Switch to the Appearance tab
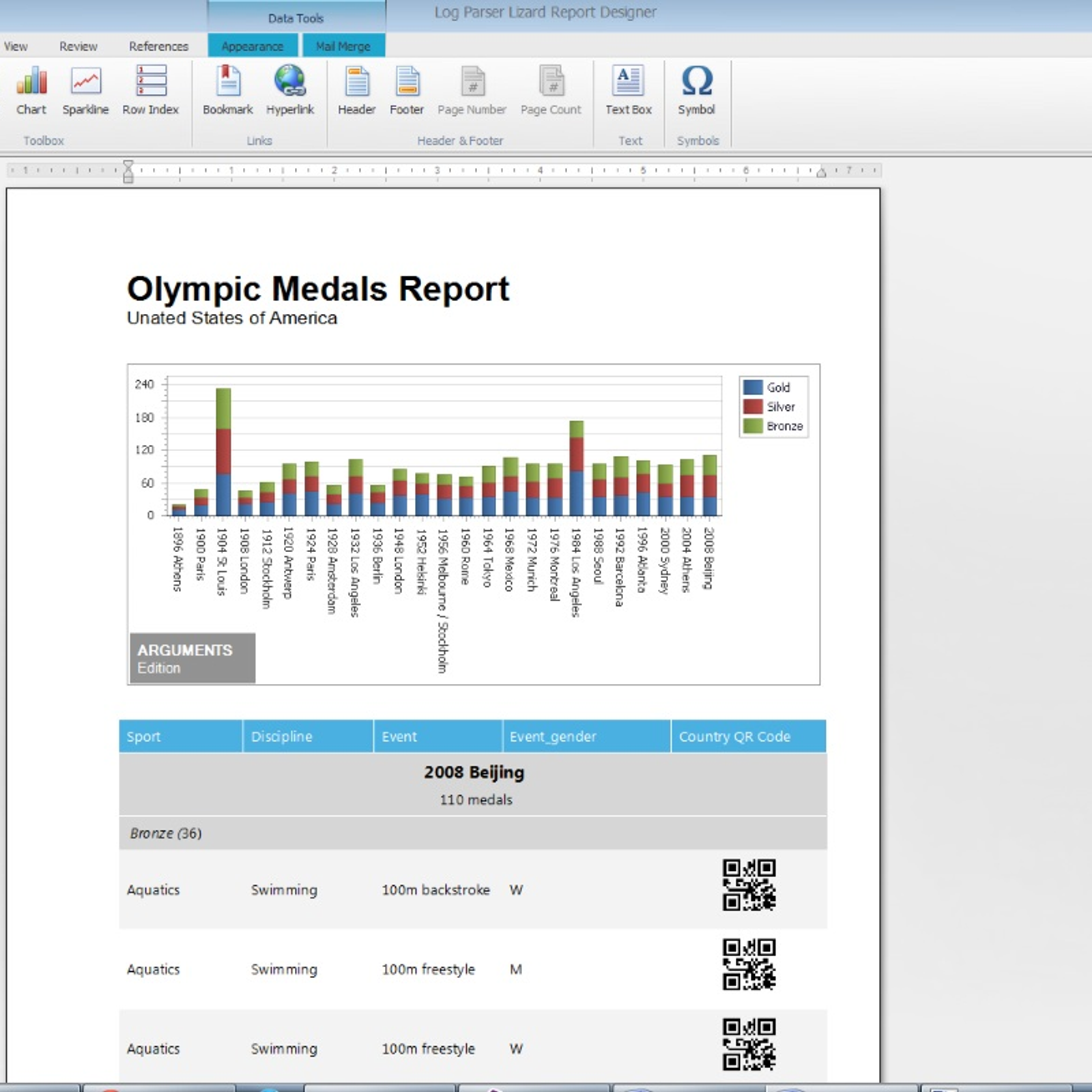 click(x=253, y=46)
